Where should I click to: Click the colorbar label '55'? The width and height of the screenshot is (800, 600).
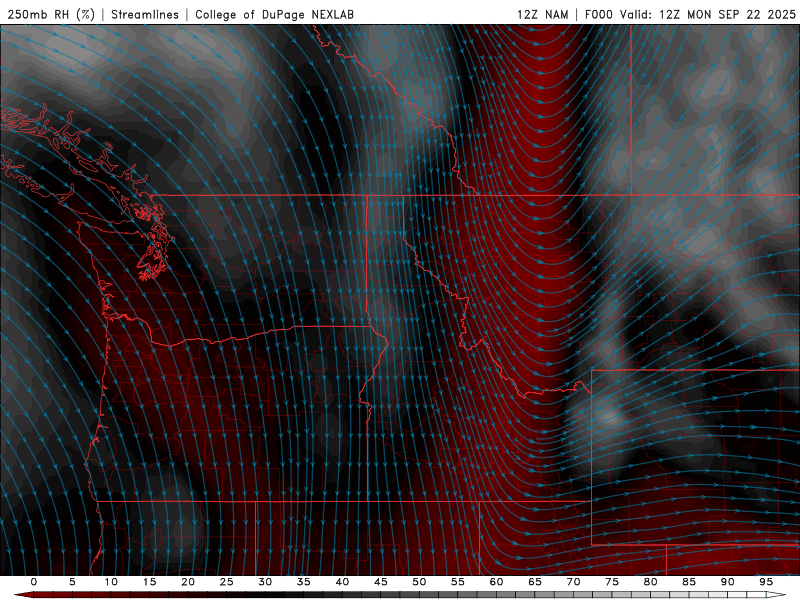458,582
